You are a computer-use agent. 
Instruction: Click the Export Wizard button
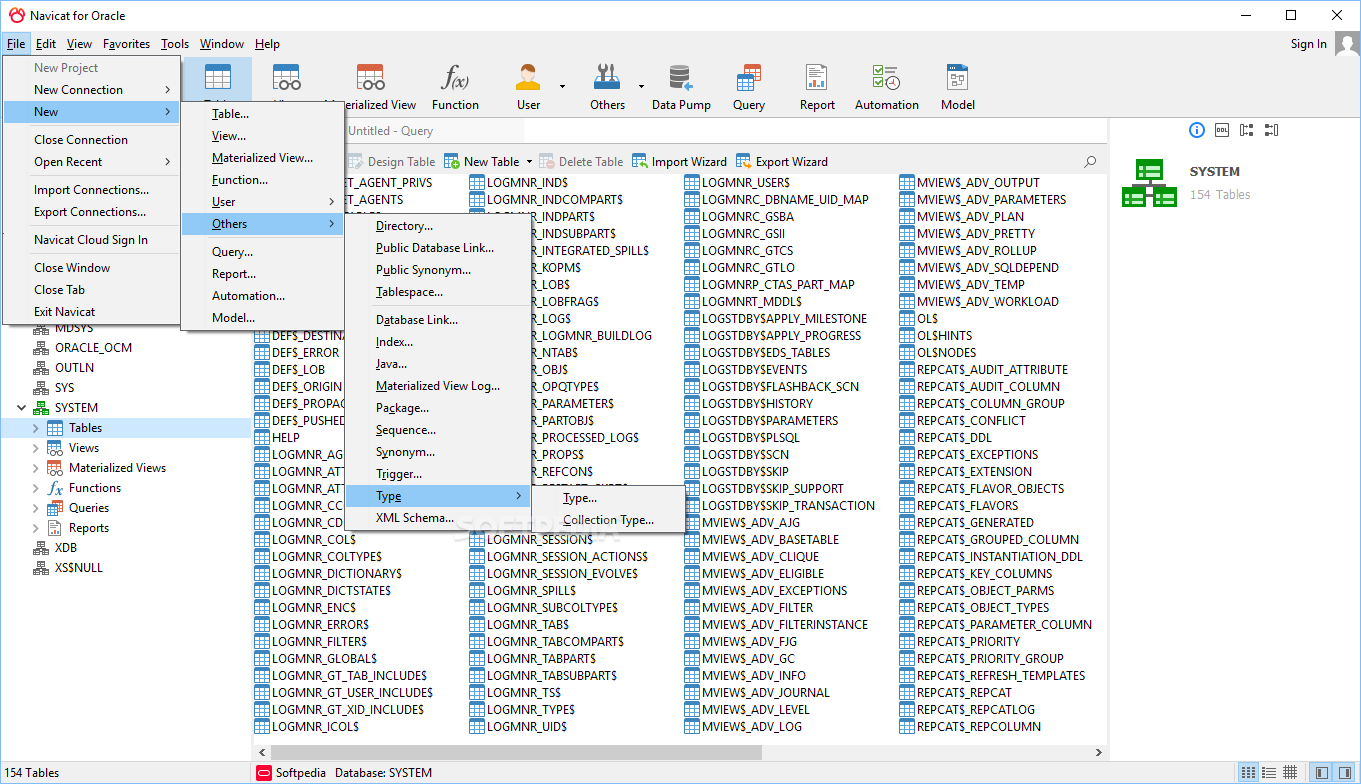coord(782,162)
